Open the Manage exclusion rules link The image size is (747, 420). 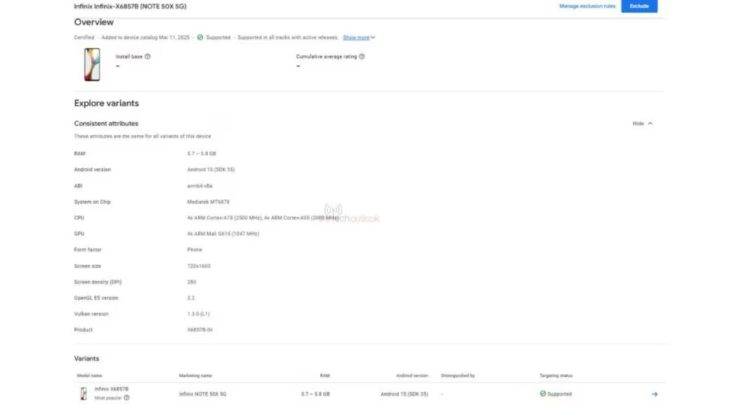tap(587, 6)
